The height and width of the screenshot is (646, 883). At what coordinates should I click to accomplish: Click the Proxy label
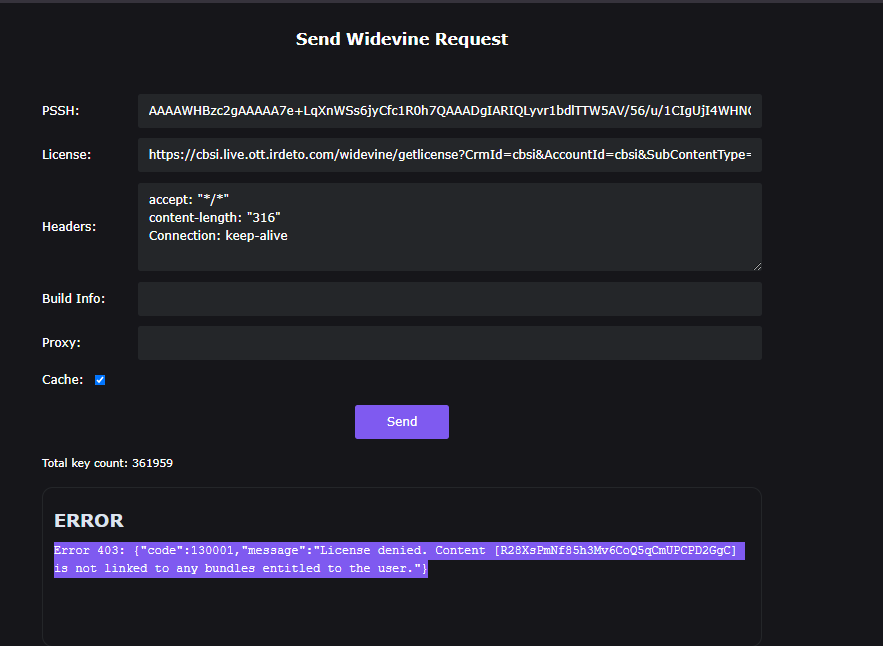pos(61,343)
